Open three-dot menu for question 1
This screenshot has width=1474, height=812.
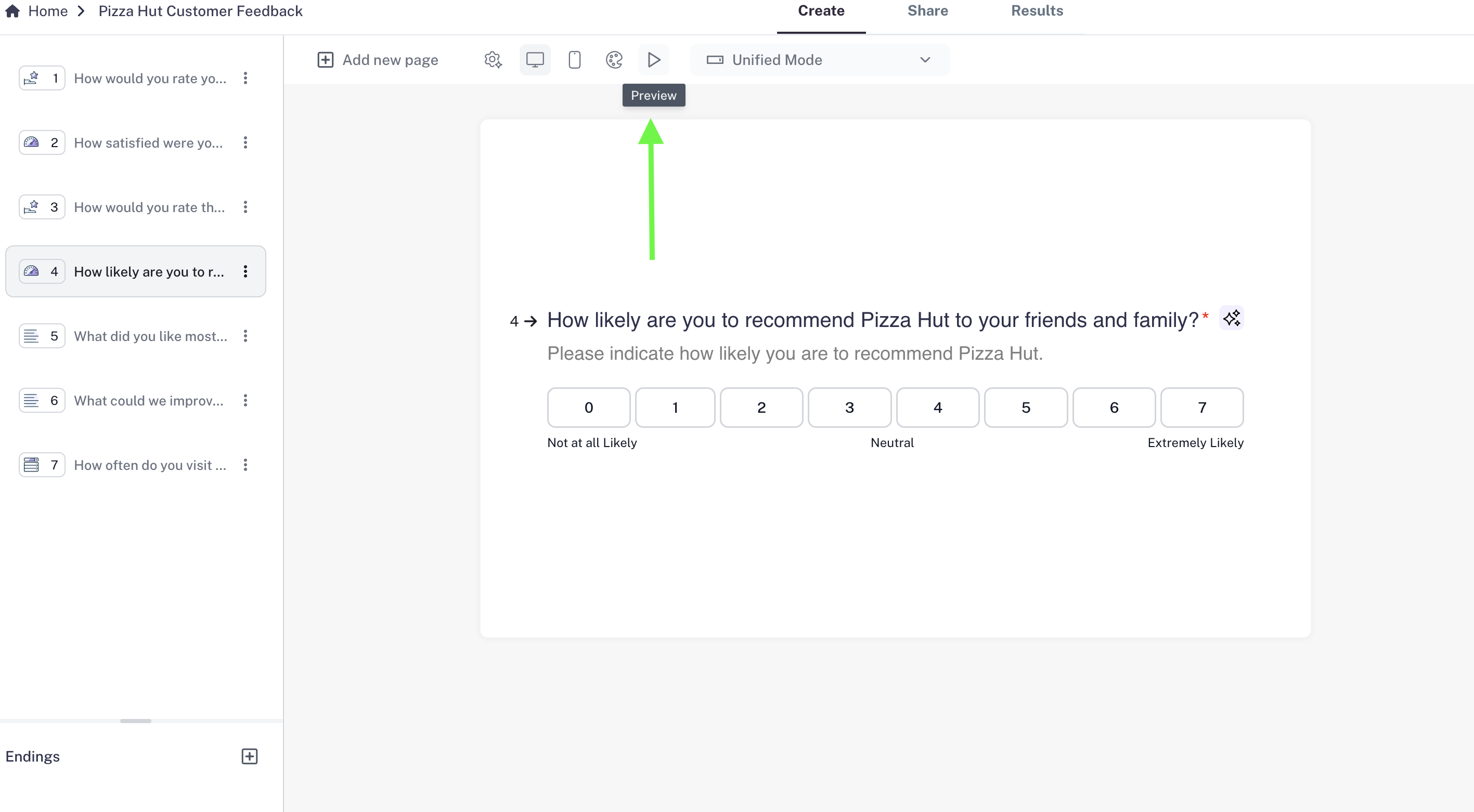(245, 78)
